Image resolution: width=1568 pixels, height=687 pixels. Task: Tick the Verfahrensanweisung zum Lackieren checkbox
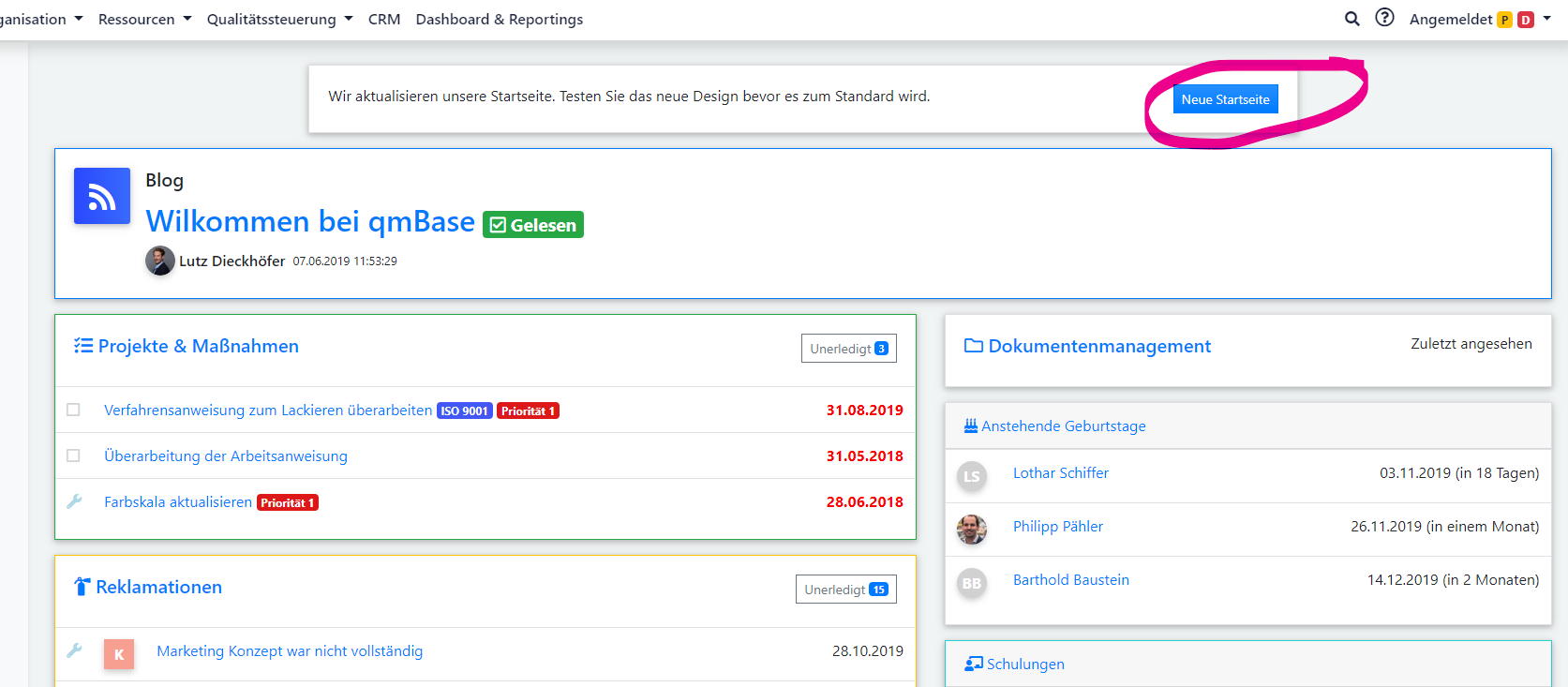coord(73,410)
